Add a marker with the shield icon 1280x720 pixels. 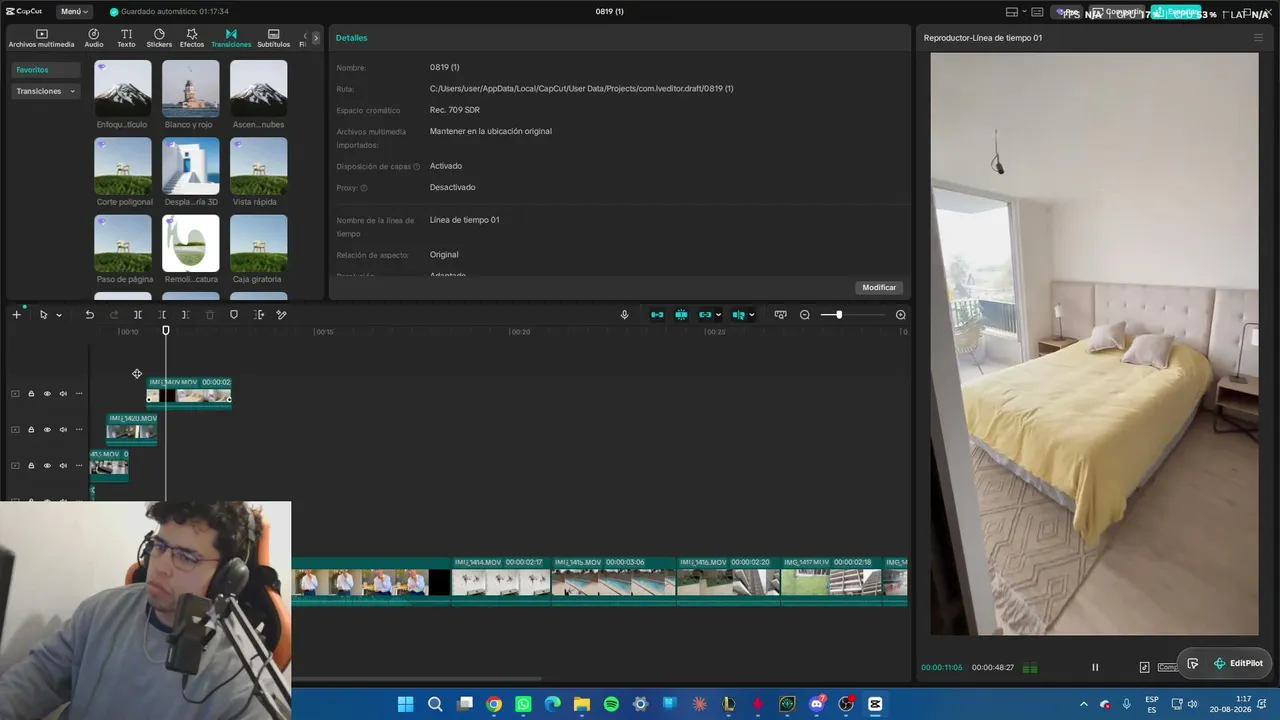tap(234, 315)
